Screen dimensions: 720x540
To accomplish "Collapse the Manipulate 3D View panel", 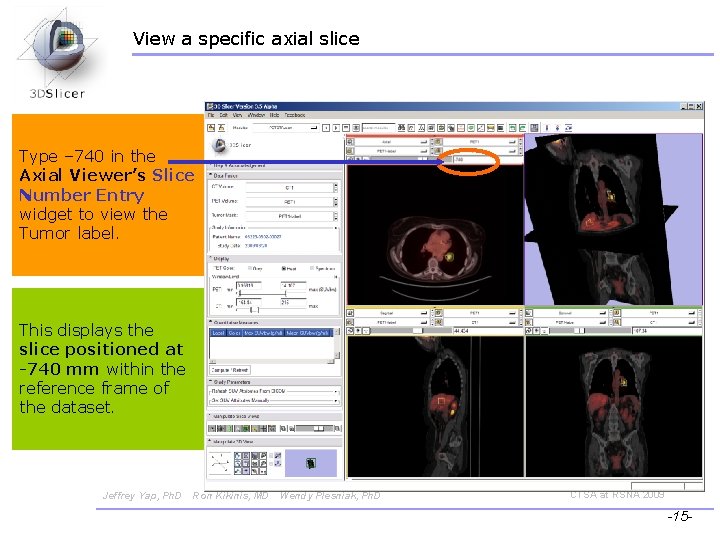I will click(x=211, y=442).
